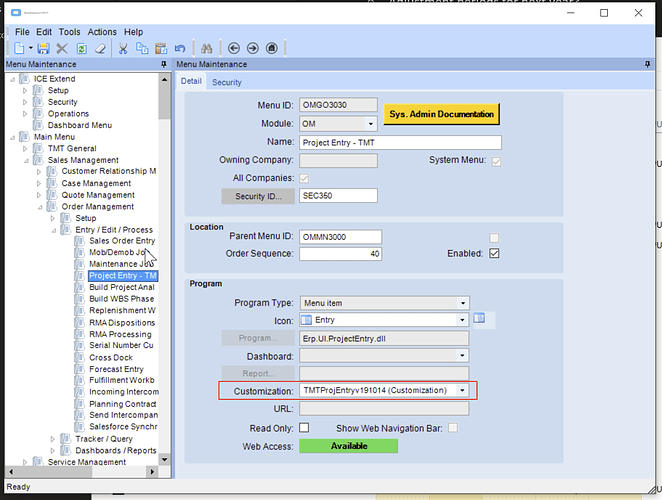Click the Back arrow navigation icon
Image resolution: width=662 pixels, height=500 pixels.
point(233,49)
